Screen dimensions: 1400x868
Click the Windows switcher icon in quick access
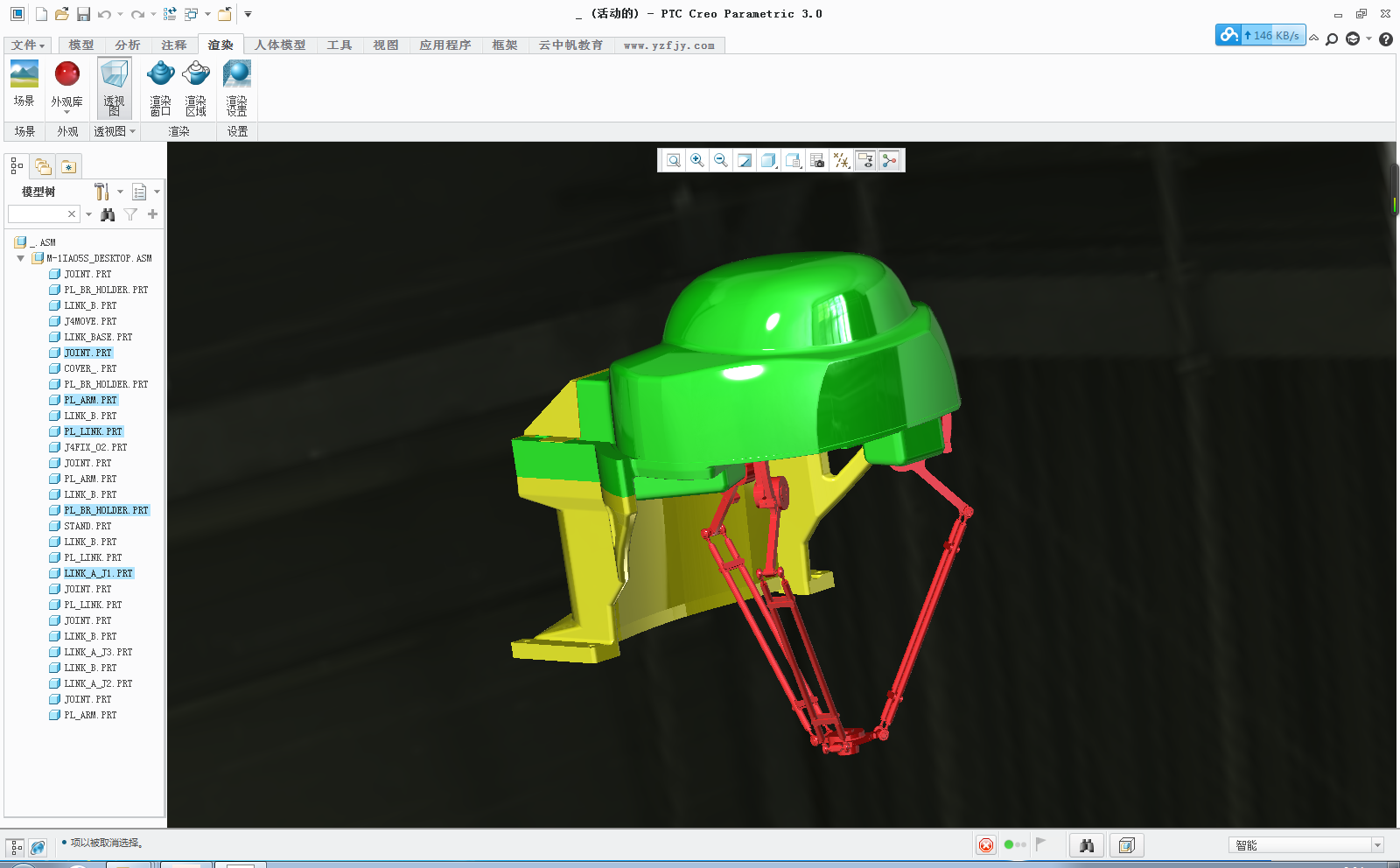pos(192,14)
